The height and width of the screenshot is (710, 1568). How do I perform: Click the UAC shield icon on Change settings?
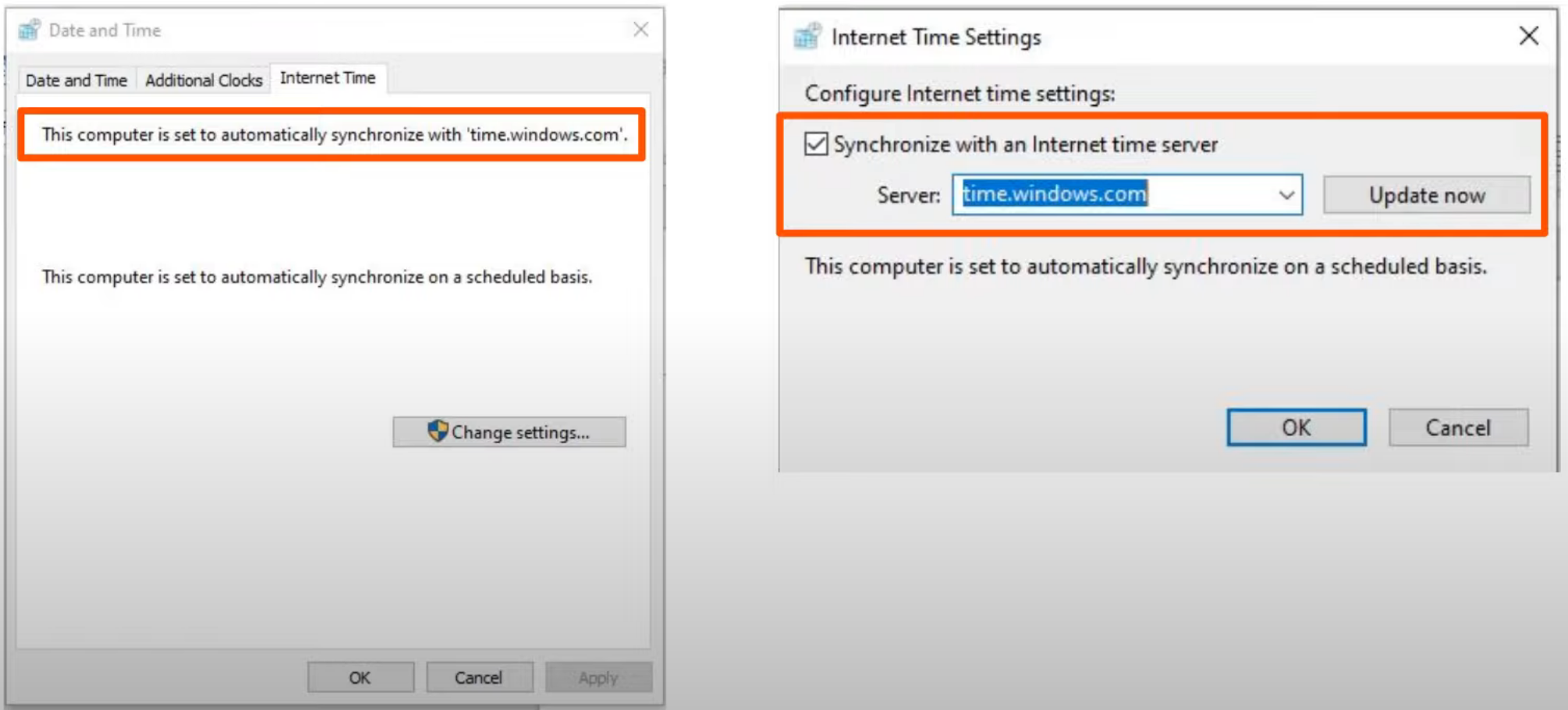(x=438, y=431)
